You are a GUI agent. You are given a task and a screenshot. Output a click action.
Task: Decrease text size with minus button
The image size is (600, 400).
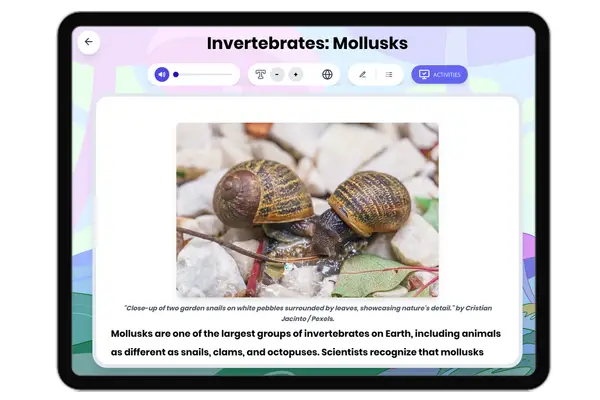pyautogui.click(x=277, y=74)
